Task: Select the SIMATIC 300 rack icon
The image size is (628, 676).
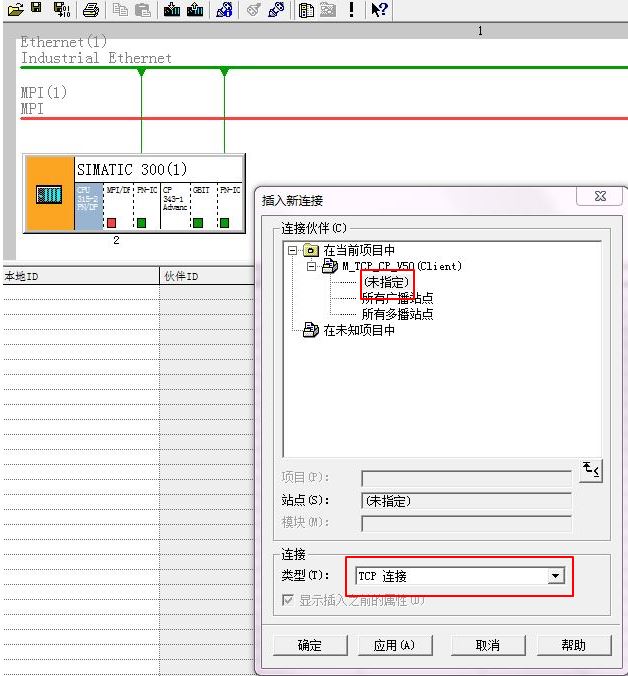Action: coord(49,194)
